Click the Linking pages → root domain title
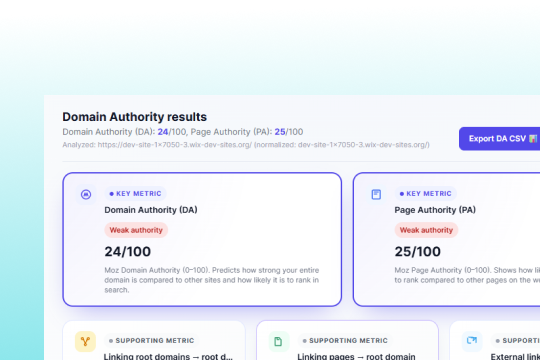 pyautogui.click(x=356, y=356)
